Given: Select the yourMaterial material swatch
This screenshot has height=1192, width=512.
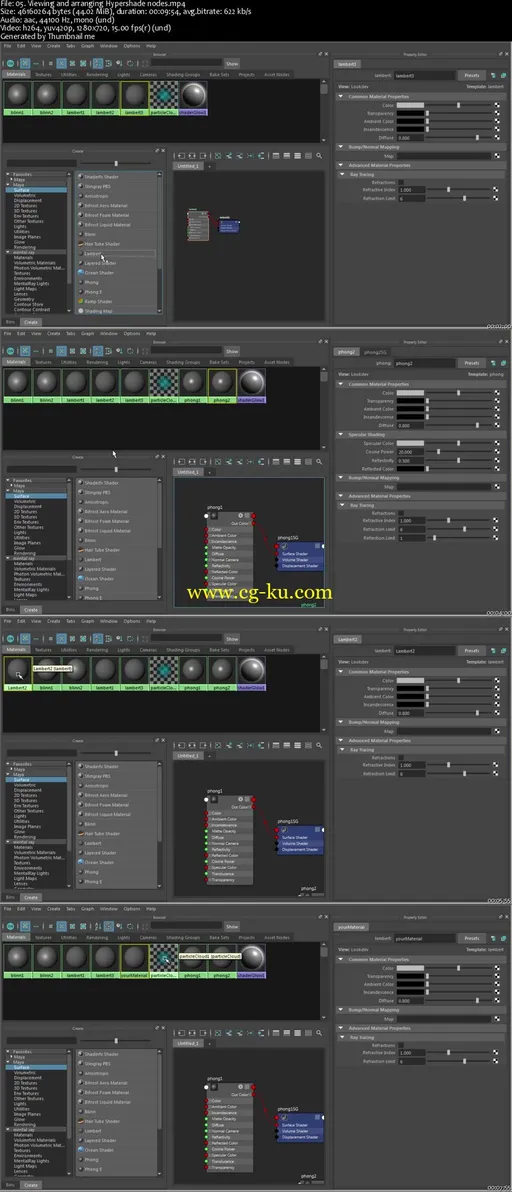Looking at the screenshot, I should (134, 959).
